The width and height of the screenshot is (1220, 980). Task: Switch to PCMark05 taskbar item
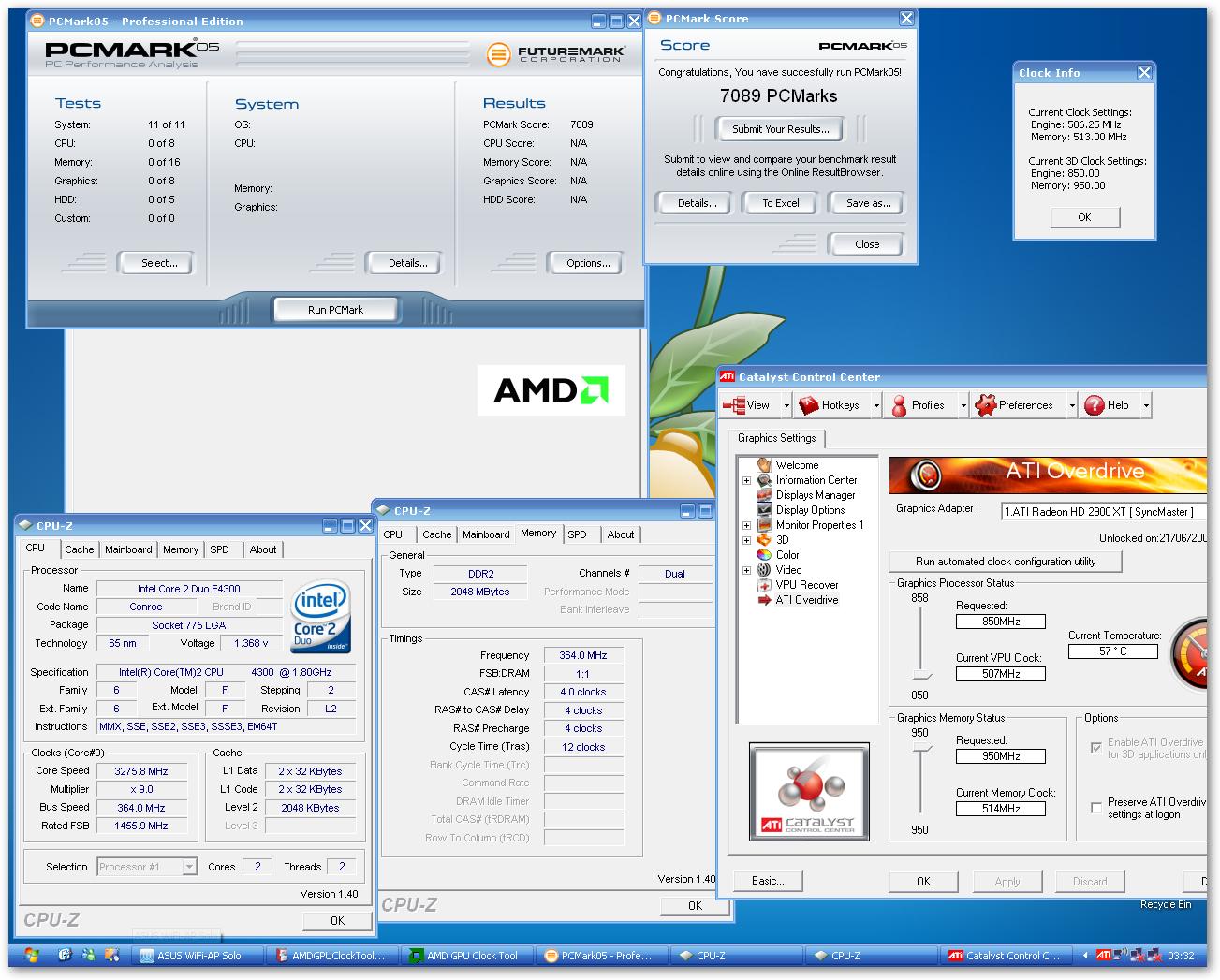coord(604,956)
